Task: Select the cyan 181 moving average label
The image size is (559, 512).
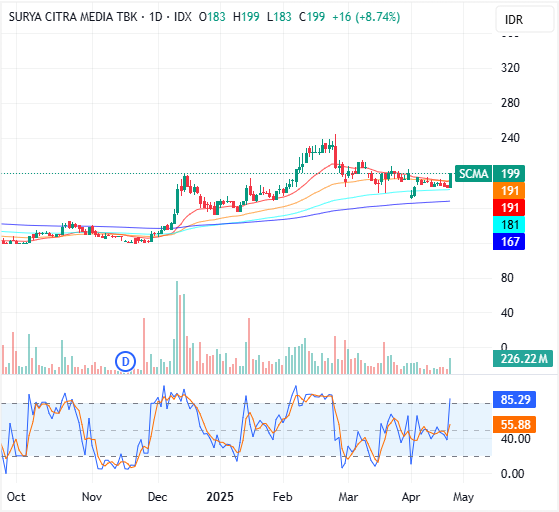Action: click(x=509, y=225)
